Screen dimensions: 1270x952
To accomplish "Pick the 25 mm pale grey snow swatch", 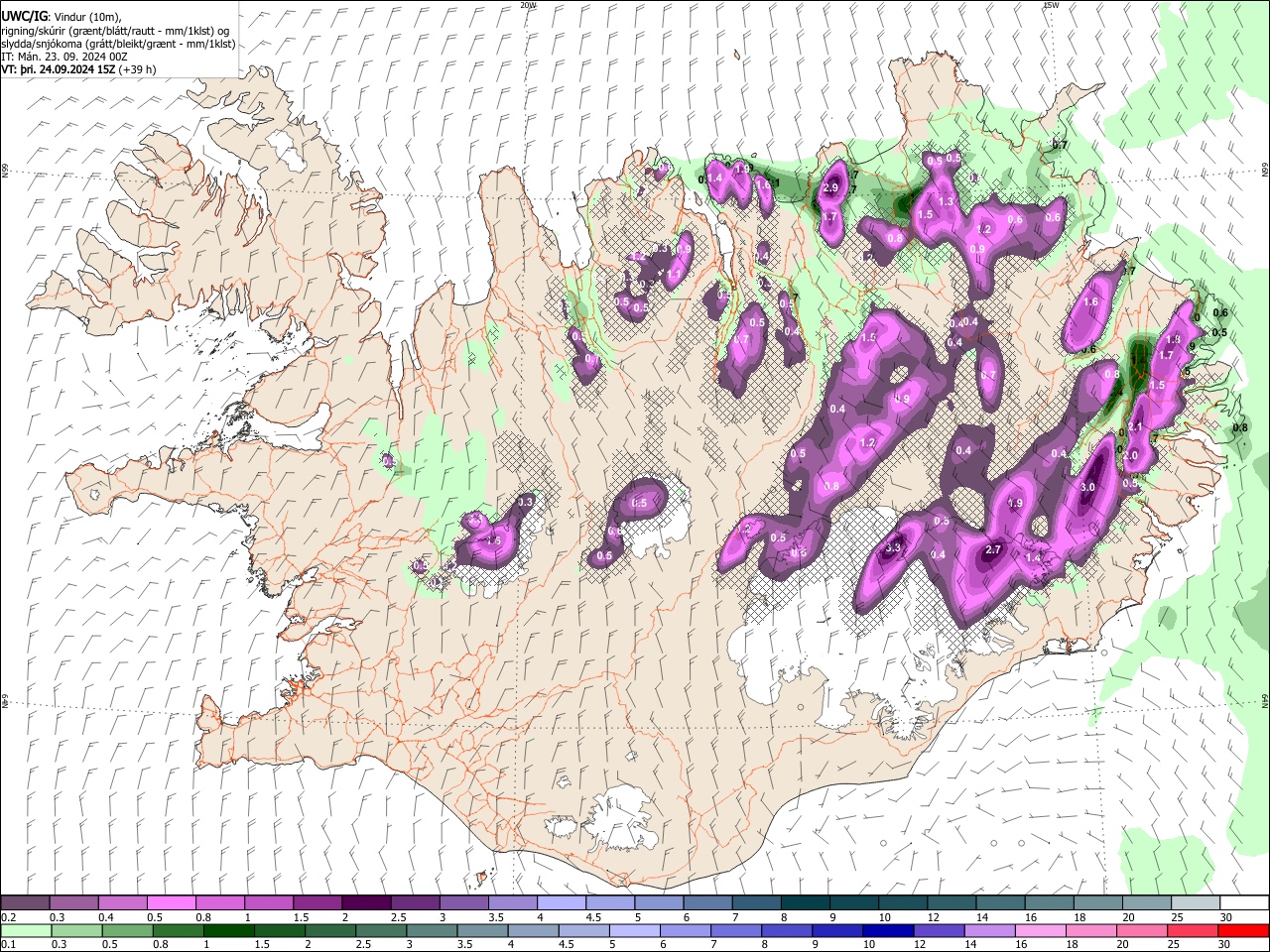I will pyautogui.click(x=1195, y=903).
